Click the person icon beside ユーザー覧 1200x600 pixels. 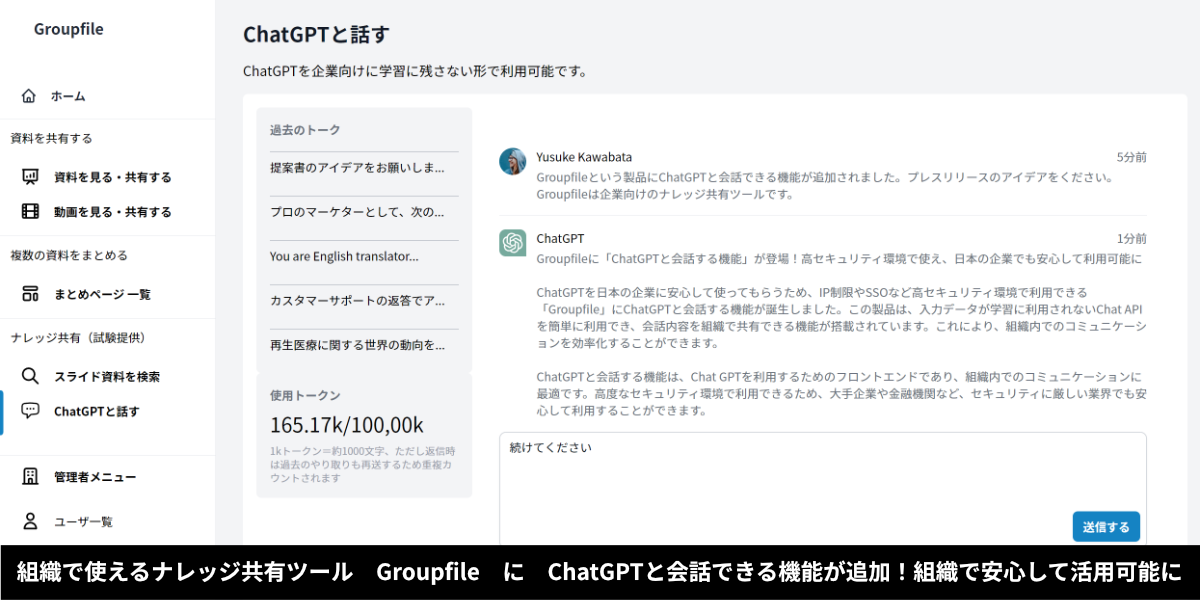coord(31,521)
